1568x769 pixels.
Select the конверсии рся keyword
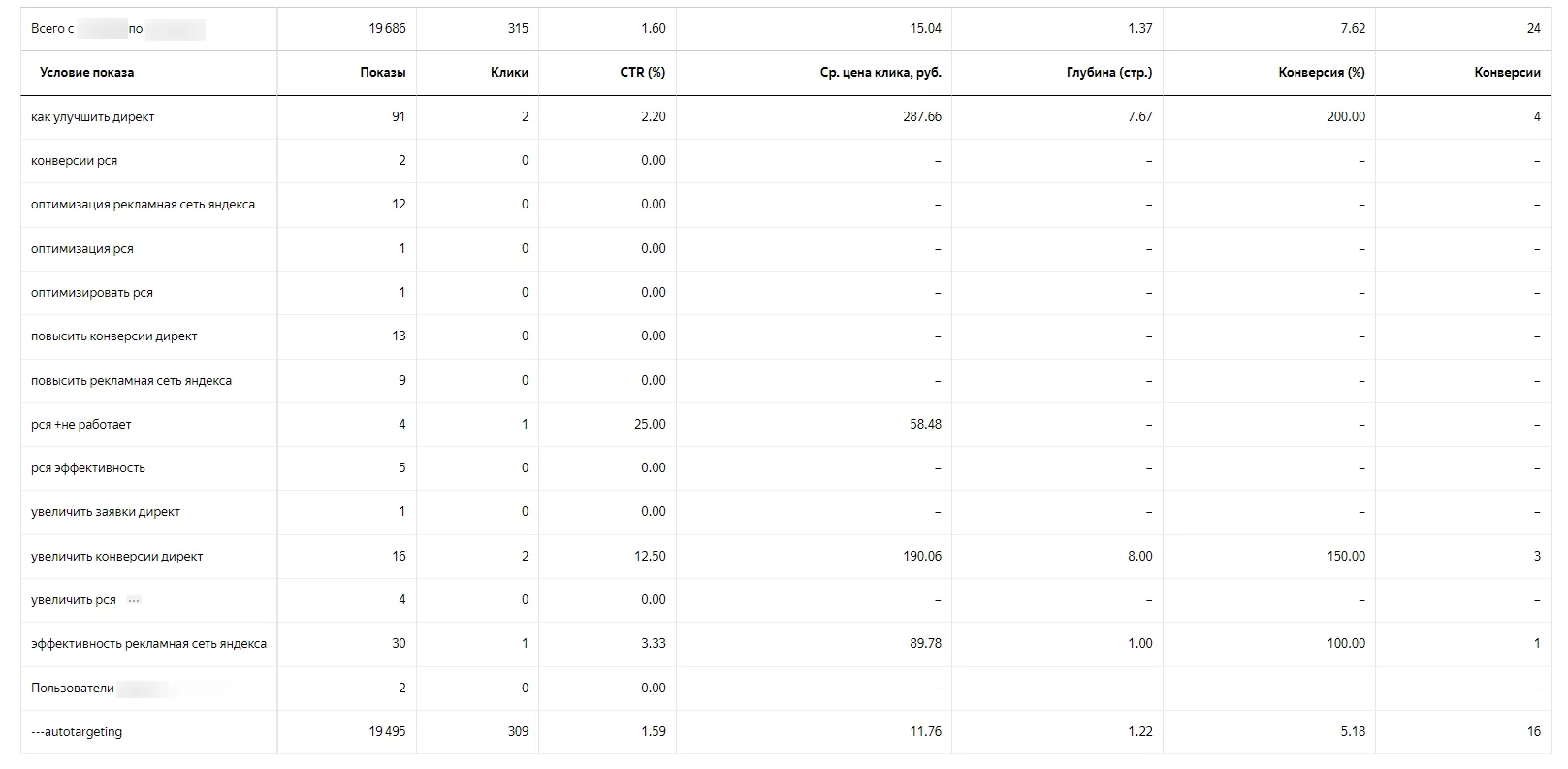click(74, 161)
